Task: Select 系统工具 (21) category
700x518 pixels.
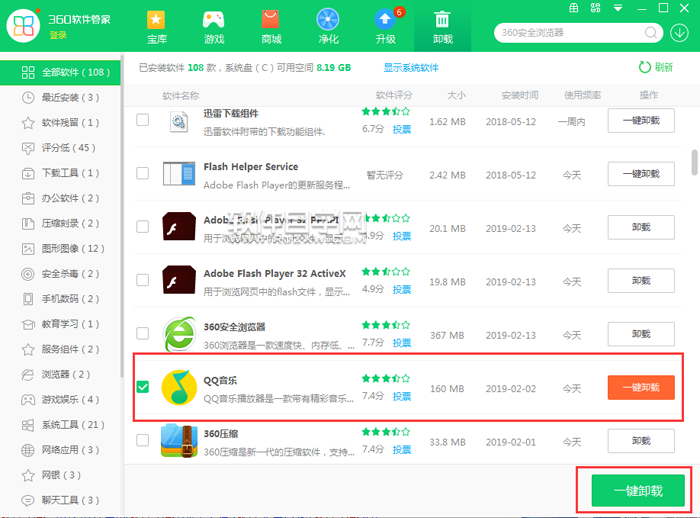Action: coord(60,425)
